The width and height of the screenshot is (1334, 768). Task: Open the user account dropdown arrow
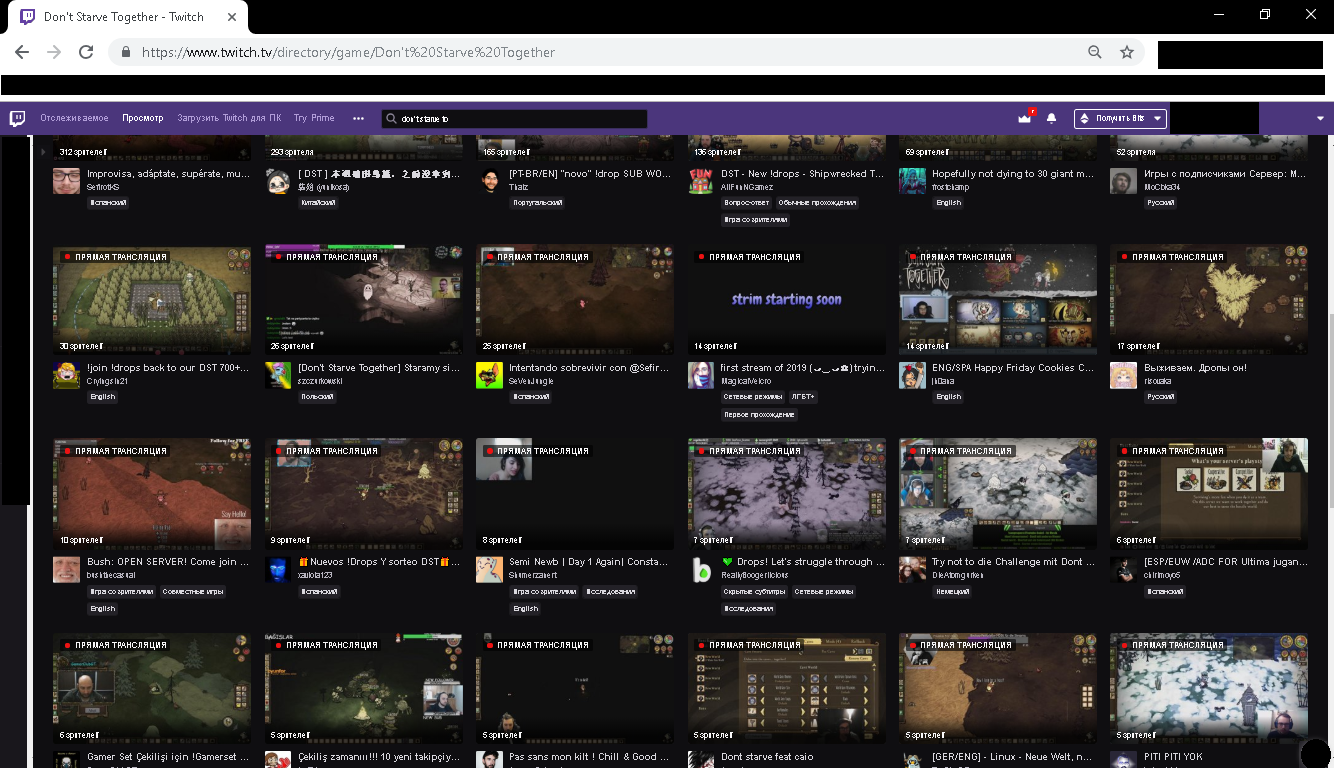pyautogui.click(x=1320, y=118)
